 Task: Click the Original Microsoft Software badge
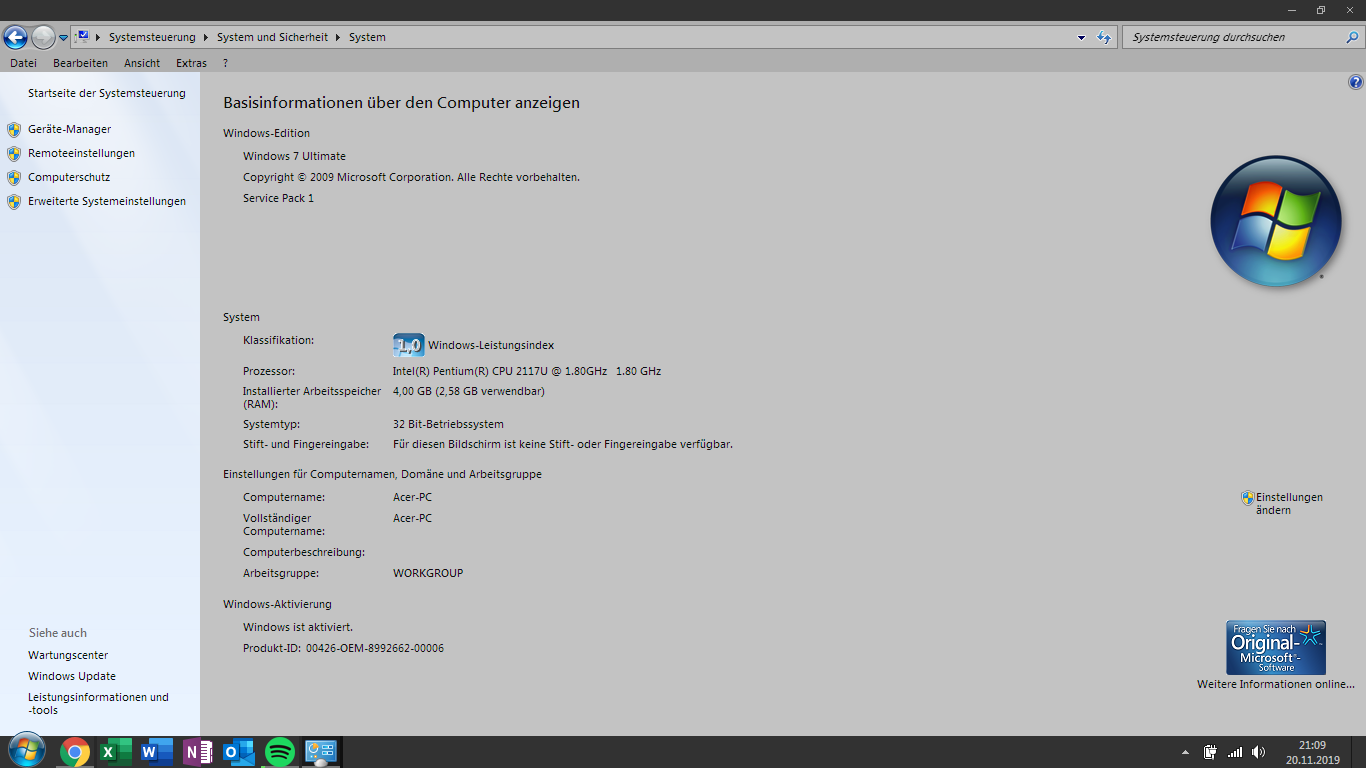[x=1276, y=647]
